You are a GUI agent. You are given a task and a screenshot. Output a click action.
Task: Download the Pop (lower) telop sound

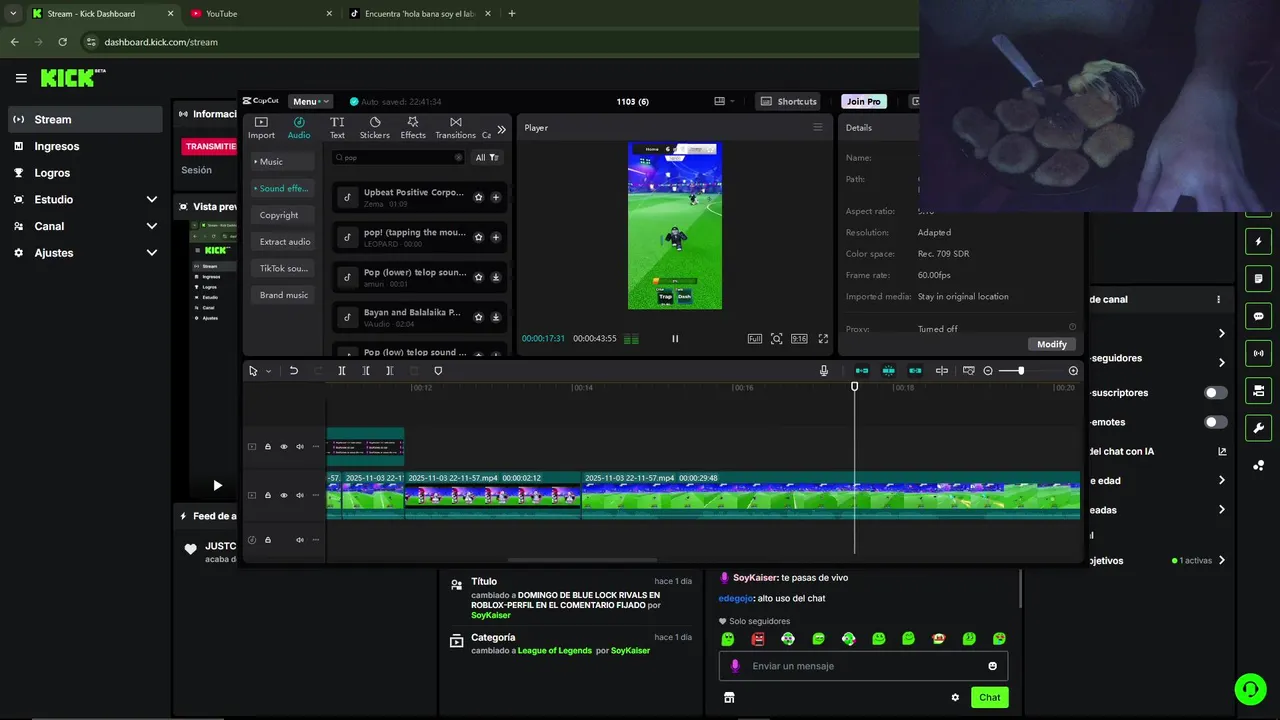(x=496, y=277)
